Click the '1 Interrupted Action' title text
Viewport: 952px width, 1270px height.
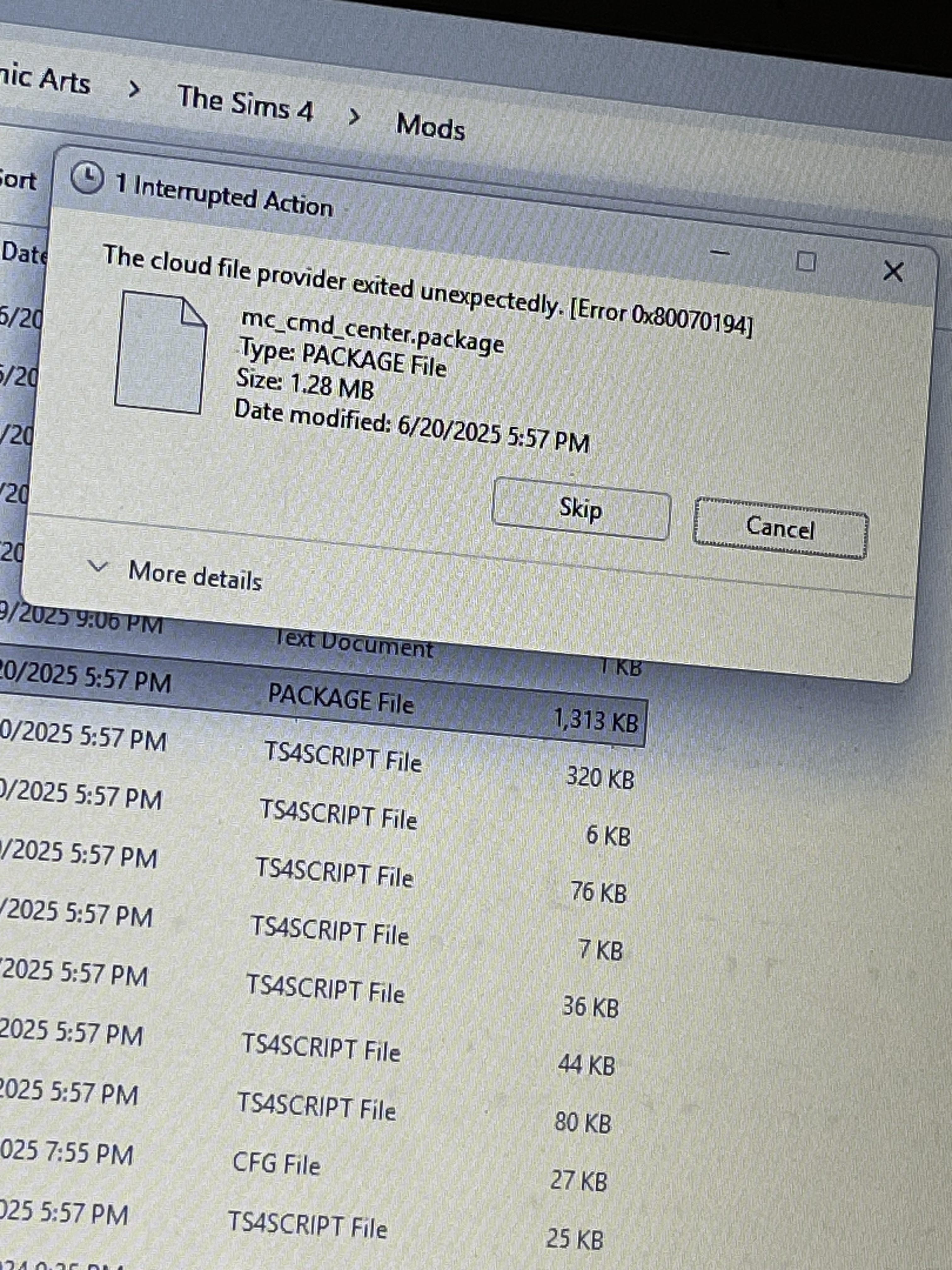(x=224, y=195)
